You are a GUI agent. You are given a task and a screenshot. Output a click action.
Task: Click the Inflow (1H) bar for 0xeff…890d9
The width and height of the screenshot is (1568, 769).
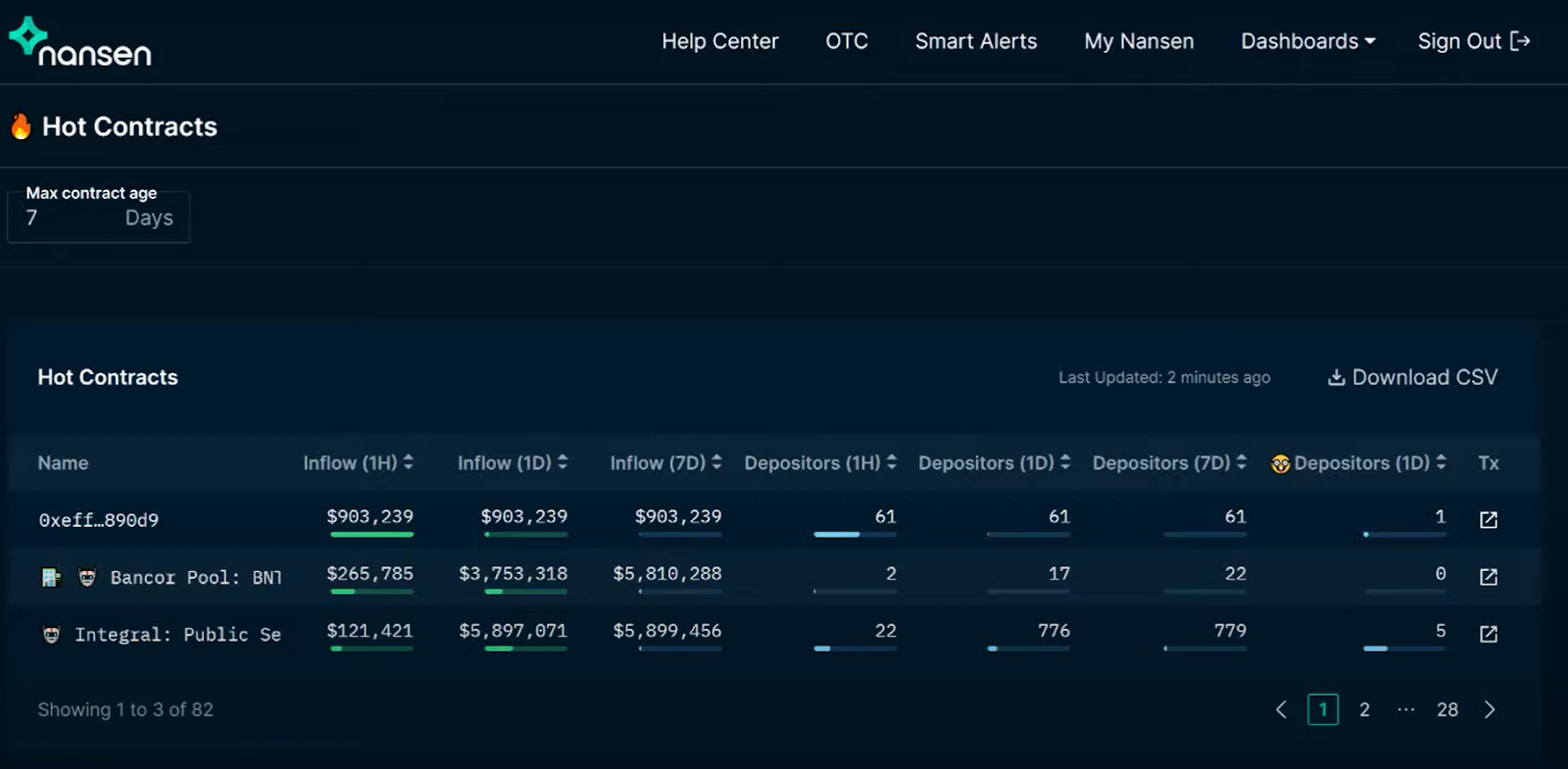tap(371, 535)
